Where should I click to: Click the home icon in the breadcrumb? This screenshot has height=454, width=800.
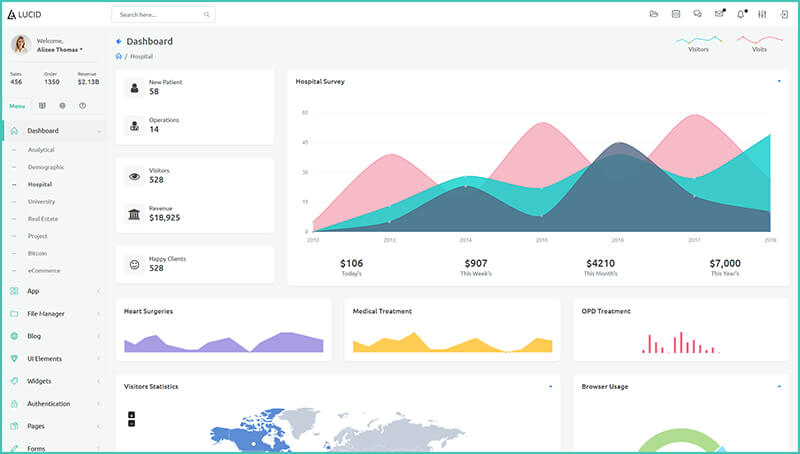119,56
